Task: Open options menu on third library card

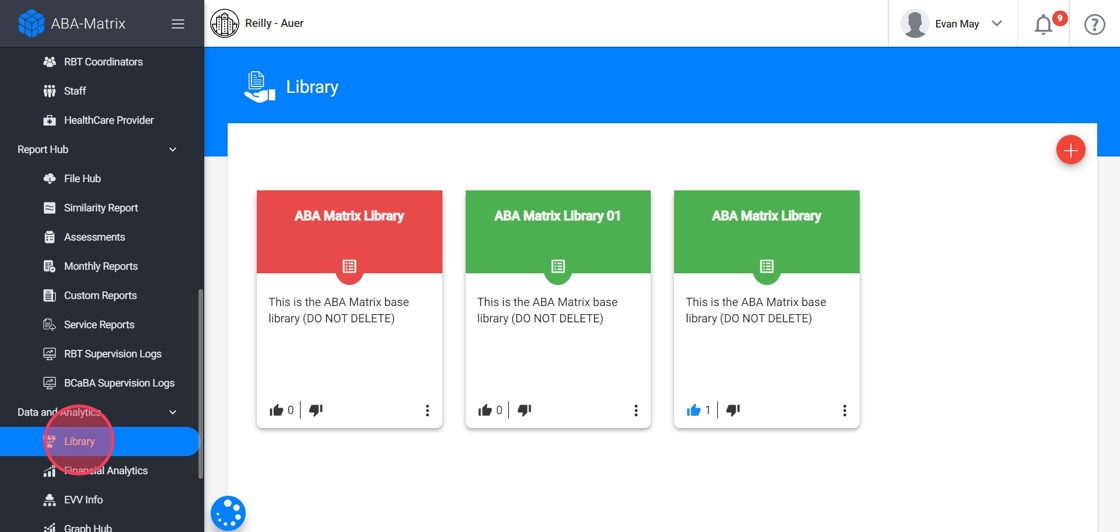Action: pyautogui.click(x=844, y=411)
